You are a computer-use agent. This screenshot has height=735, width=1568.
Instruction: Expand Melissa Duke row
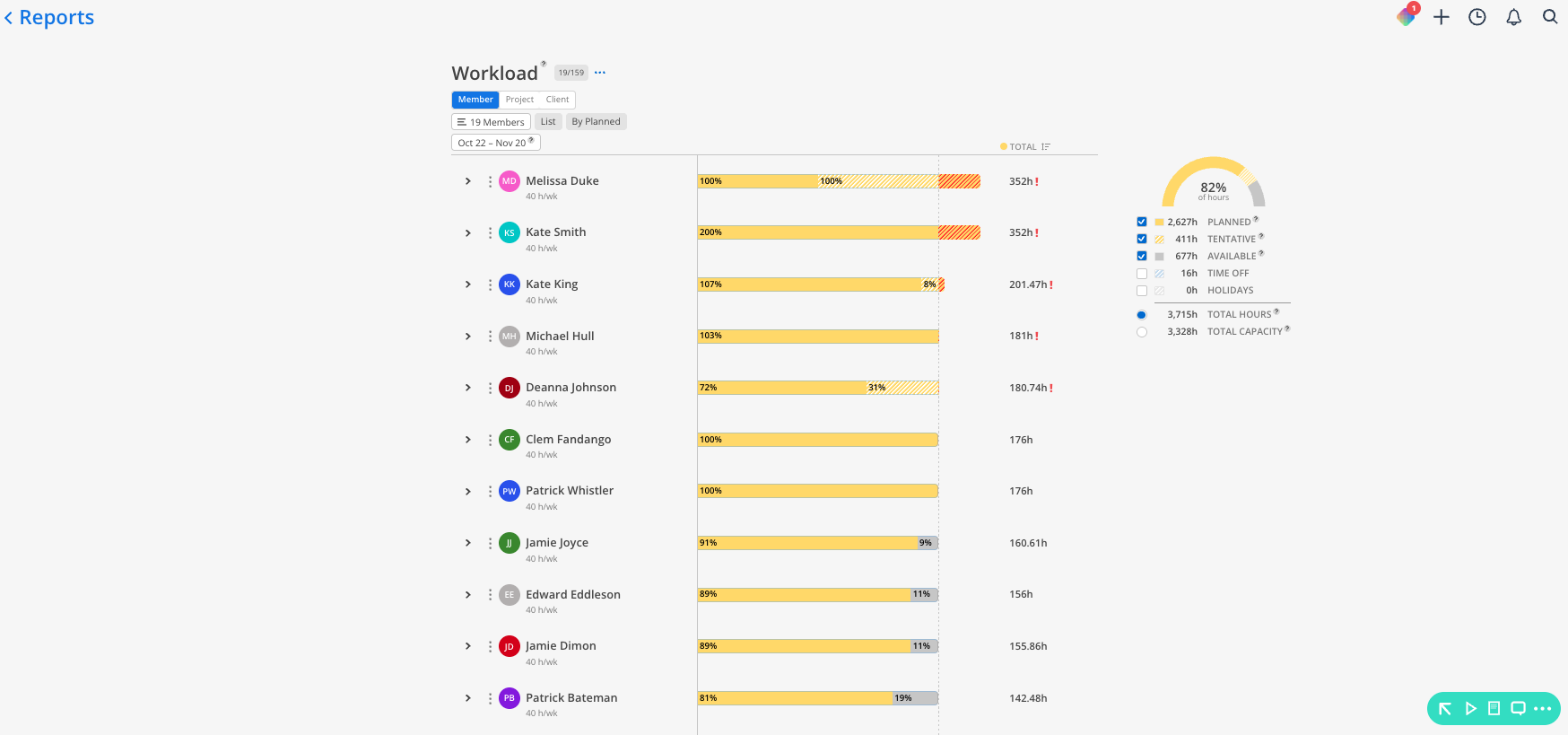468,181
